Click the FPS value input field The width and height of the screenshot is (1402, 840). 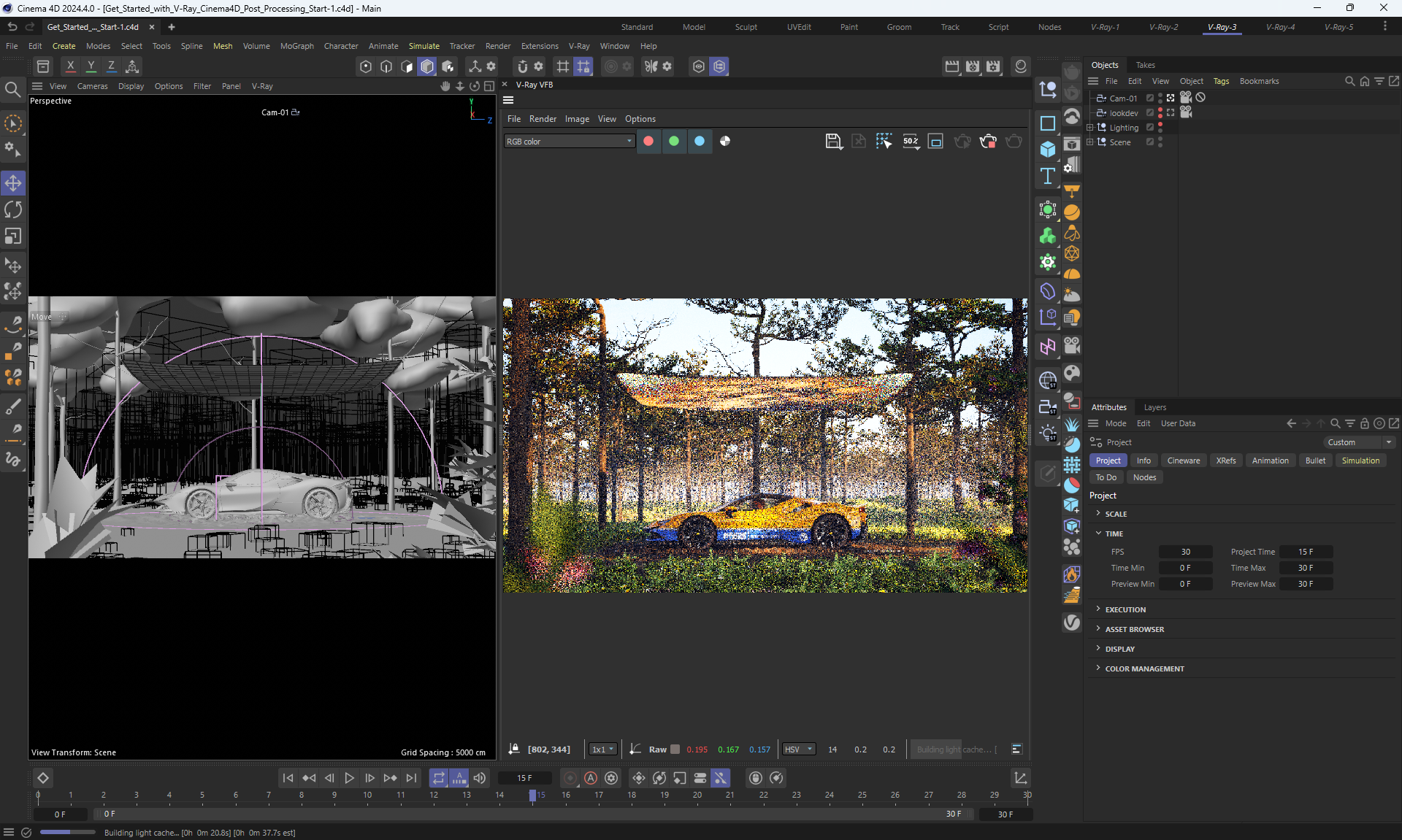[1185, 552]
